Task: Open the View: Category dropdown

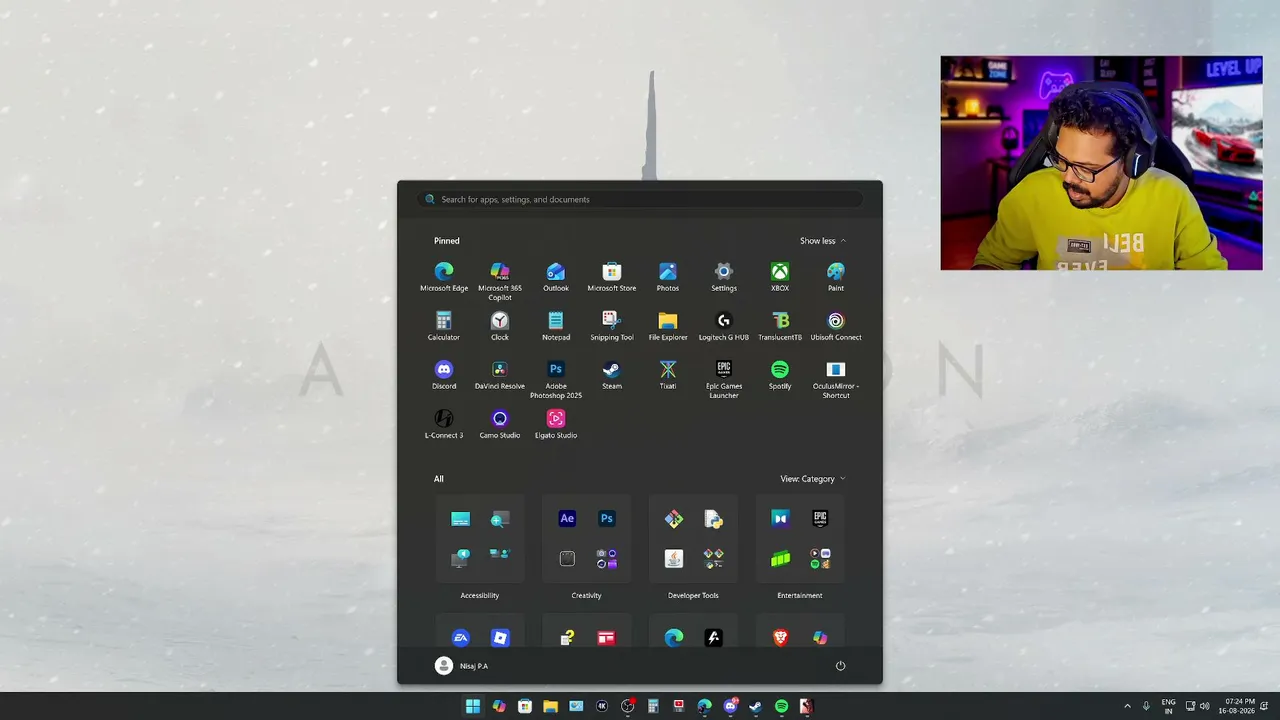Action: [x=813, y=479]
